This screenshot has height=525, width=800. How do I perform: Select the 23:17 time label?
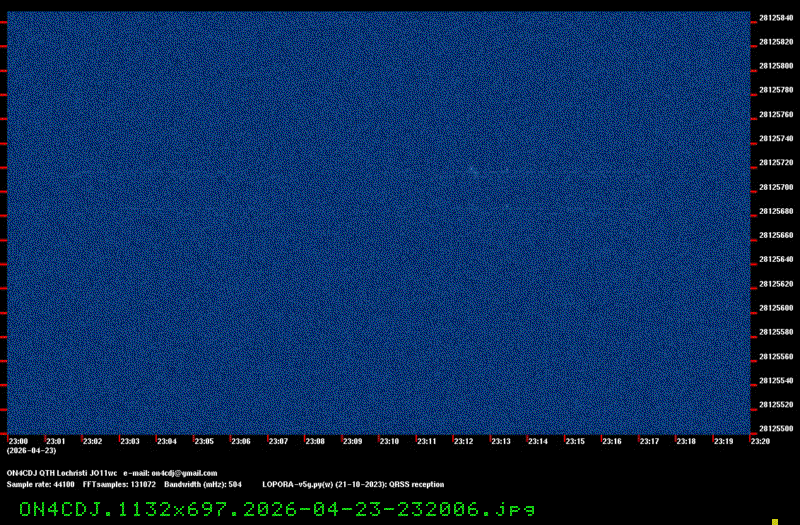pyautogui.click(x=649, y=441)
